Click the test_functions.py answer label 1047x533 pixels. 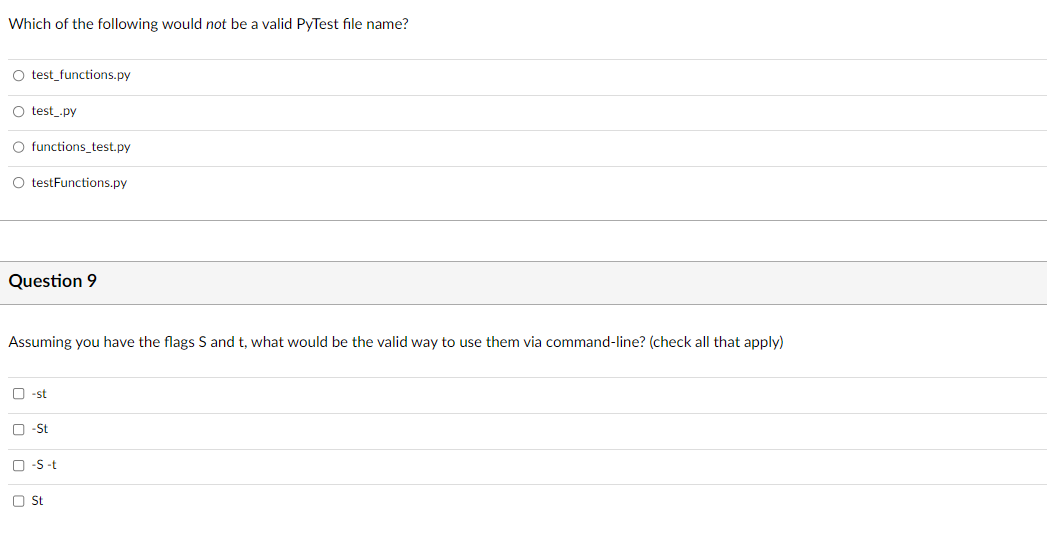(81, 75)
